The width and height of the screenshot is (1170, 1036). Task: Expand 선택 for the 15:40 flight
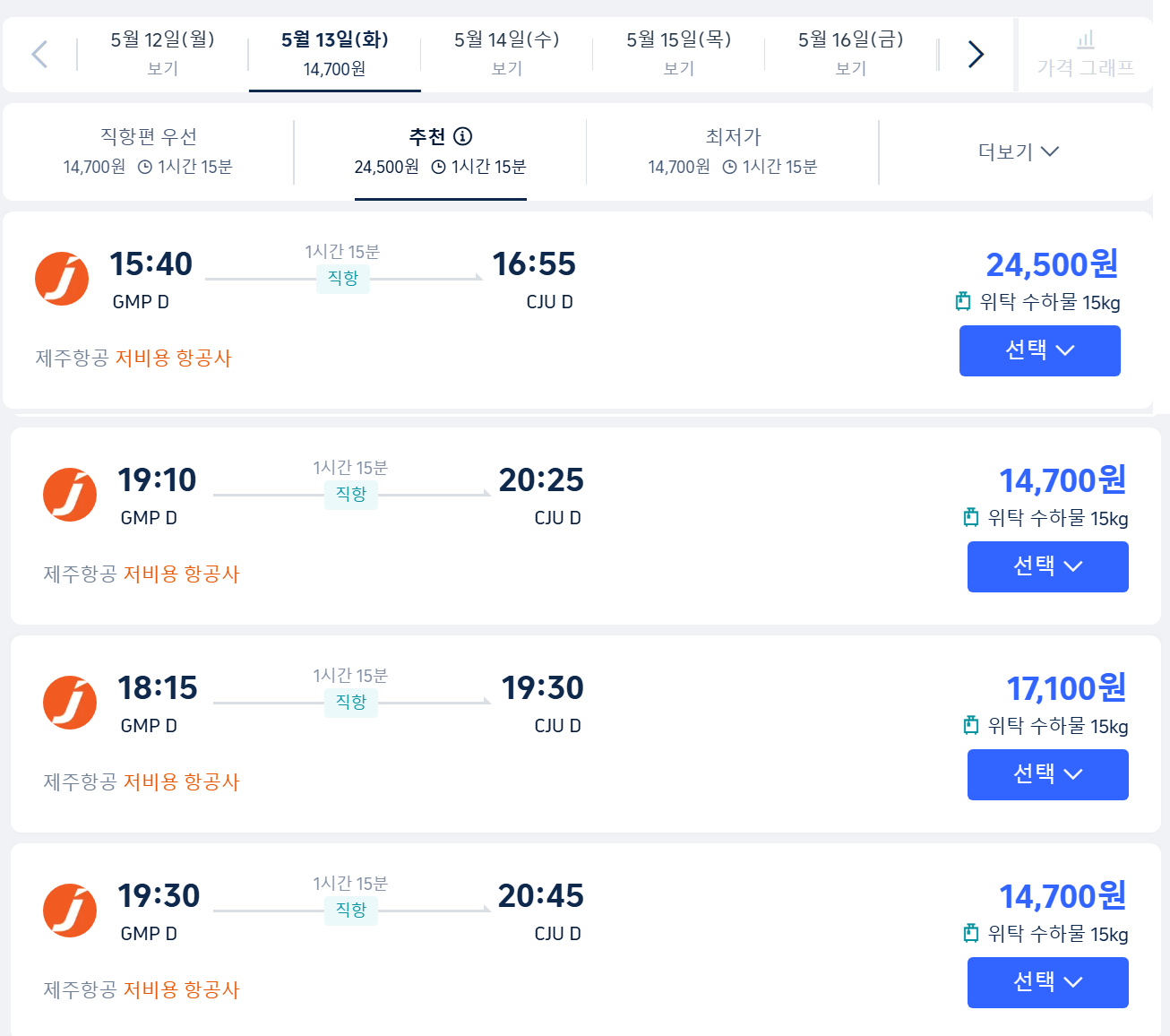tap(1039, 350)
